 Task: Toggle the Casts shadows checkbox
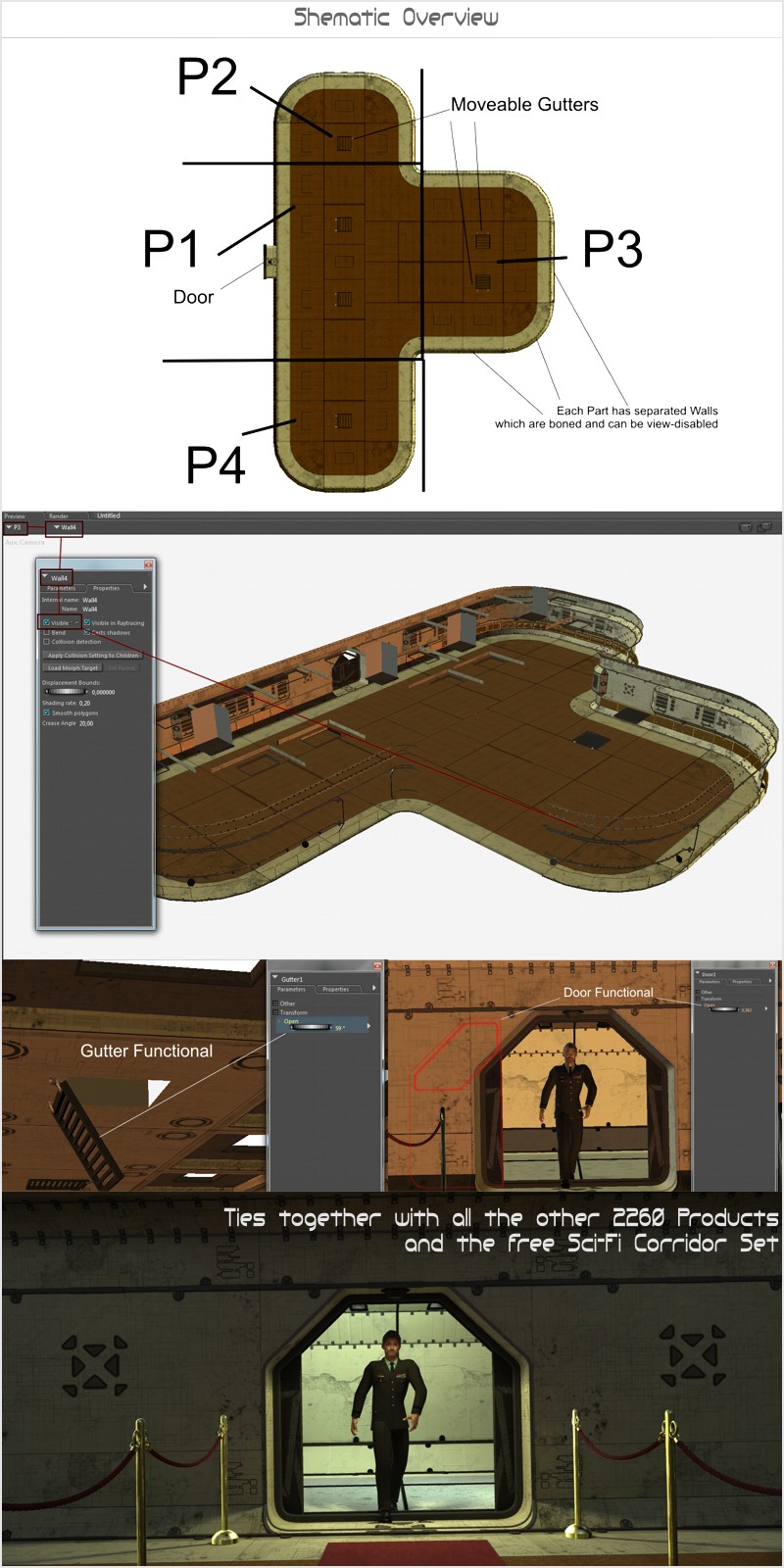tap(86, 632)
